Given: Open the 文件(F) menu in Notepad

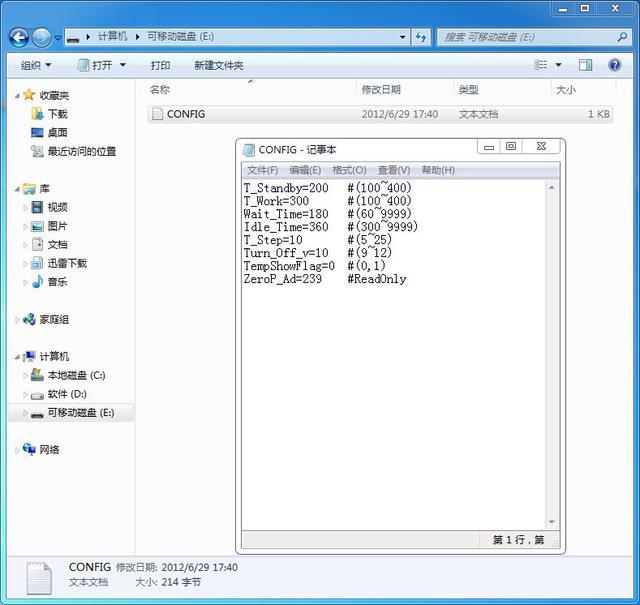Looking at the screenshot, I should tap(262, 170).
